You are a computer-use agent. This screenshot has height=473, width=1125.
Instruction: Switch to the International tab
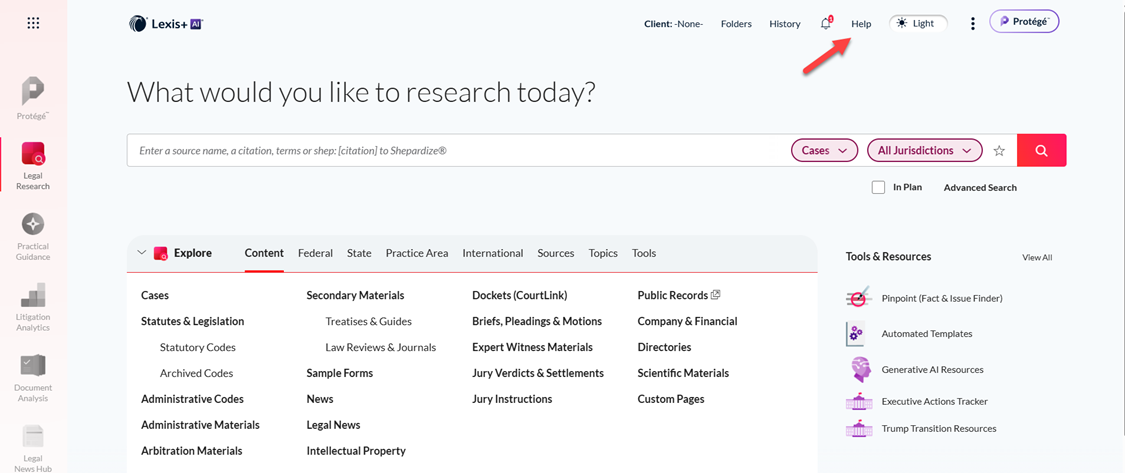493,253
